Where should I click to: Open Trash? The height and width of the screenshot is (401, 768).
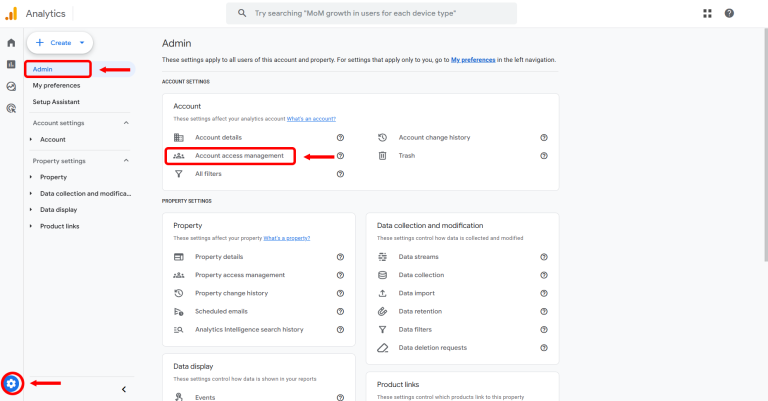coord(407,156)
